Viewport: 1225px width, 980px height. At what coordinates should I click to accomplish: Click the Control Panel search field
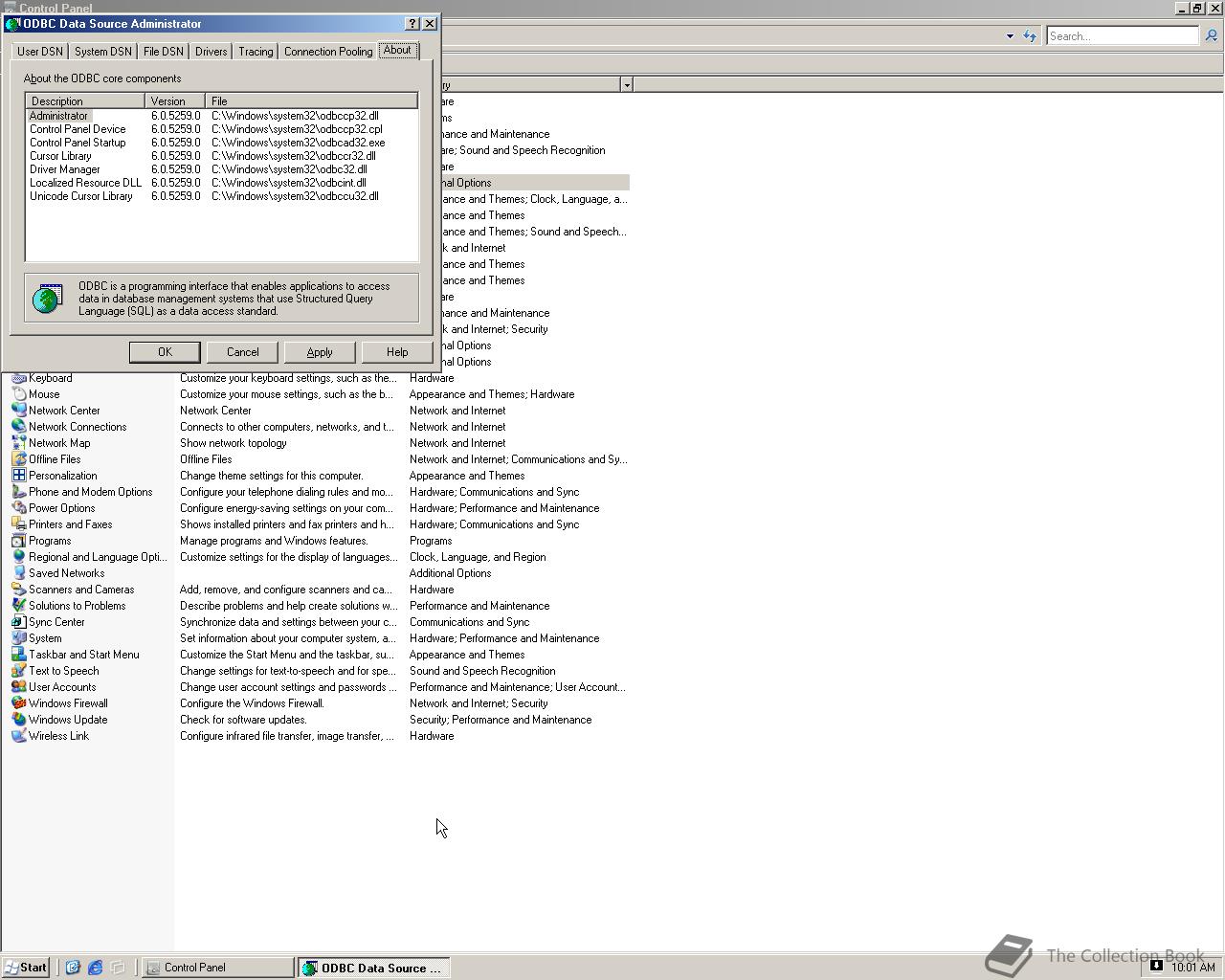pos(1123,36)
